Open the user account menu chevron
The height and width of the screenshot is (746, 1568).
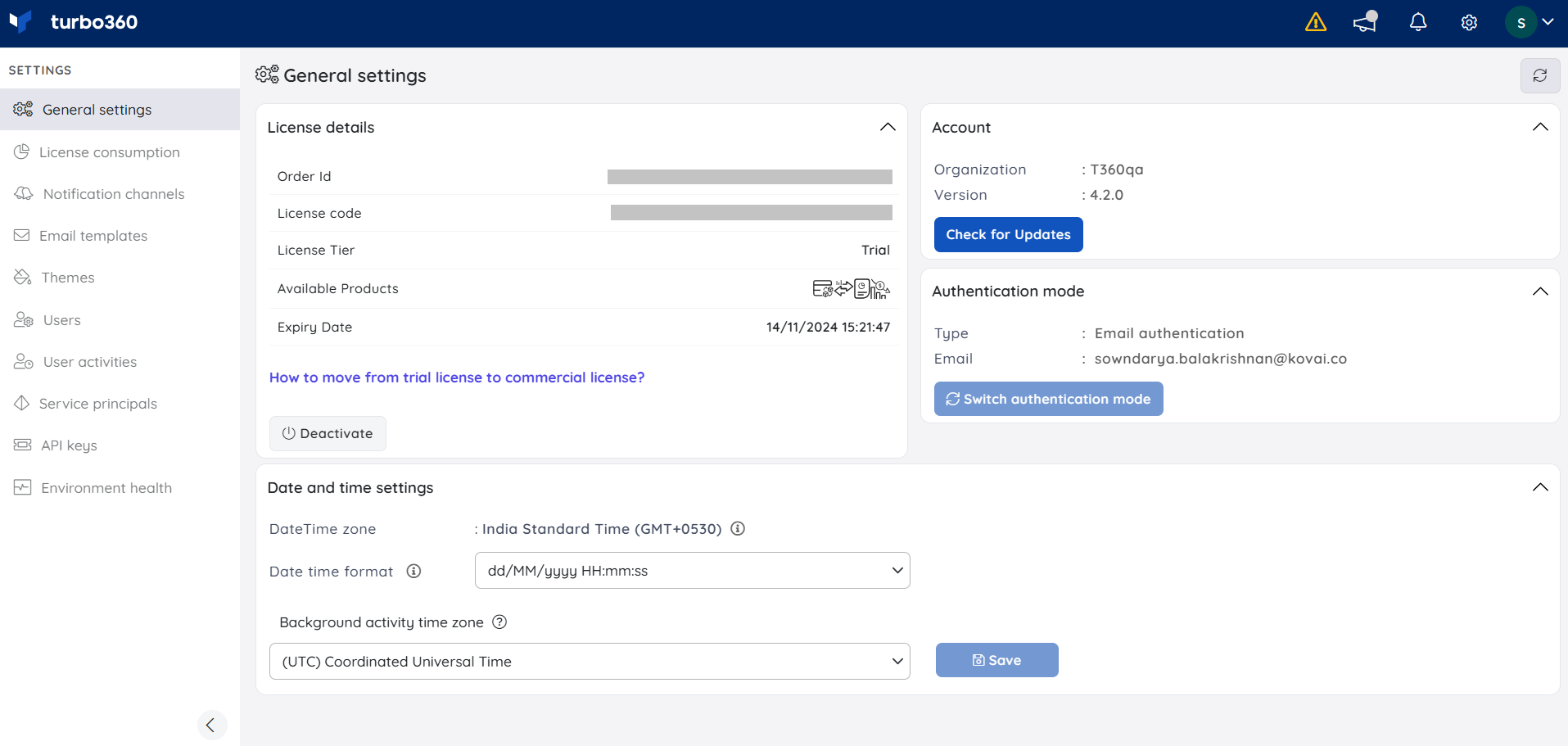(1548, 22)
